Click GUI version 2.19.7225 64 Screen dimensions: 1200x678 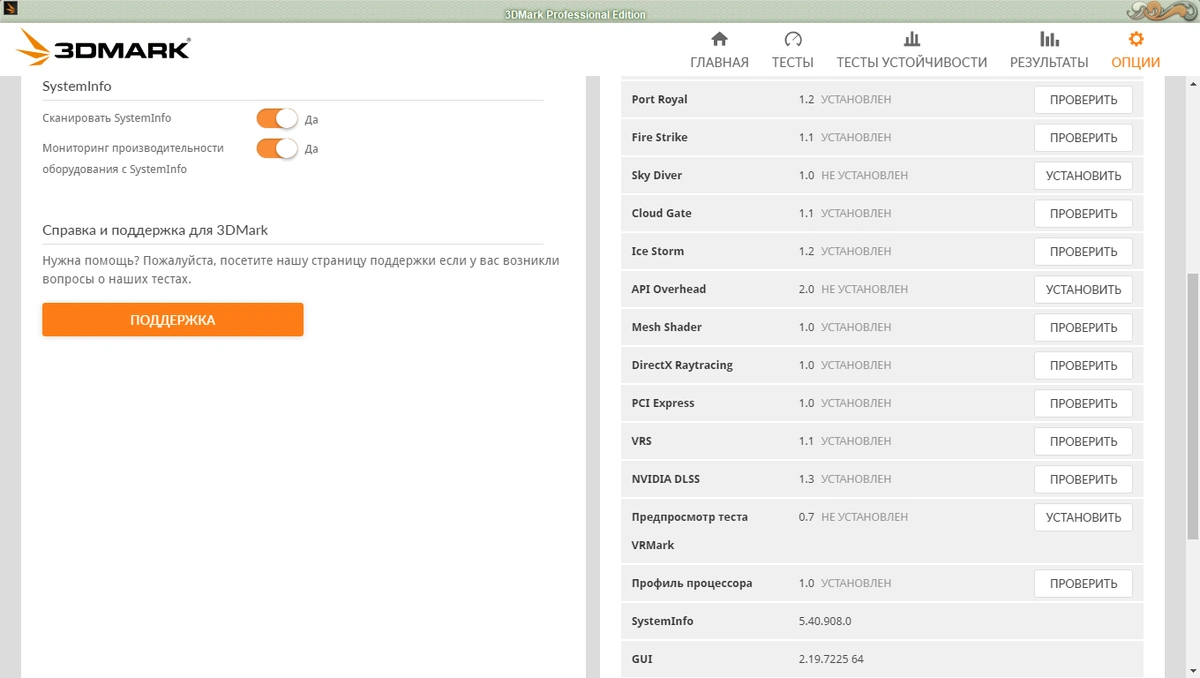[831, 660]
